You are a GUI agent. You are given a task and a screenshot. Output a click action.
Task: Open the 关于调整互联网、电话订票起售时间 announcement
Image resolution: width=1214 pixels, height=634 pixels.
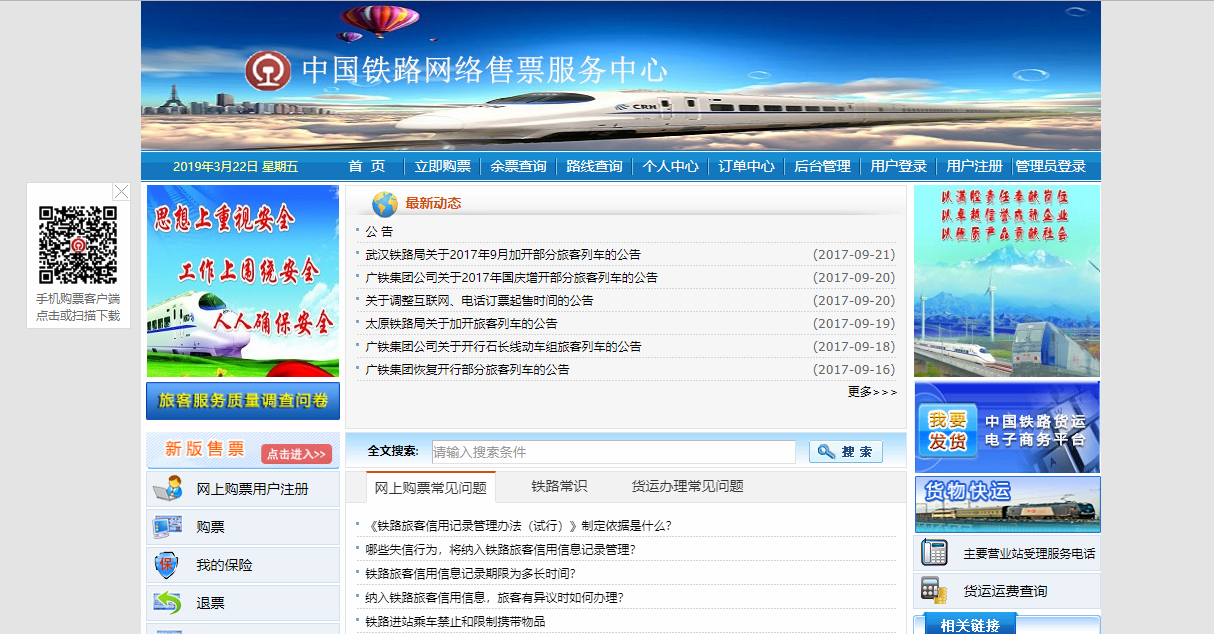[479, 301]
